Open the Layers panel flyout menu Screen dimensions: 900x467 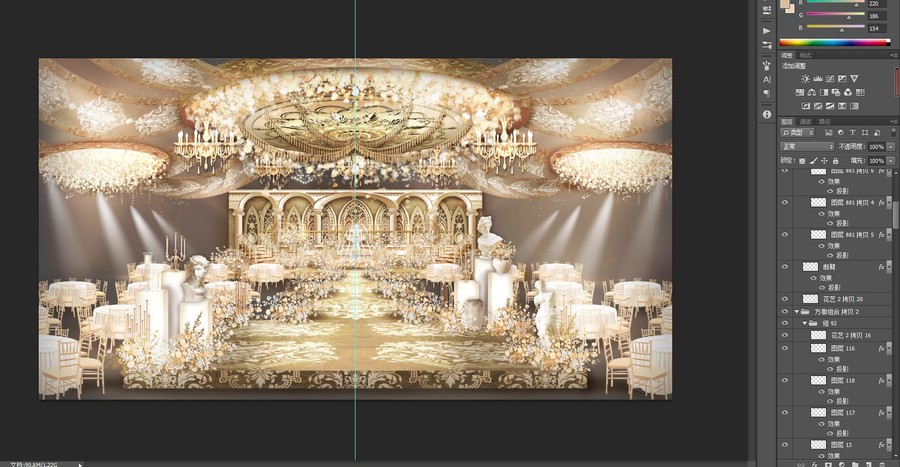pyautogui.click(x=894, y=122)
